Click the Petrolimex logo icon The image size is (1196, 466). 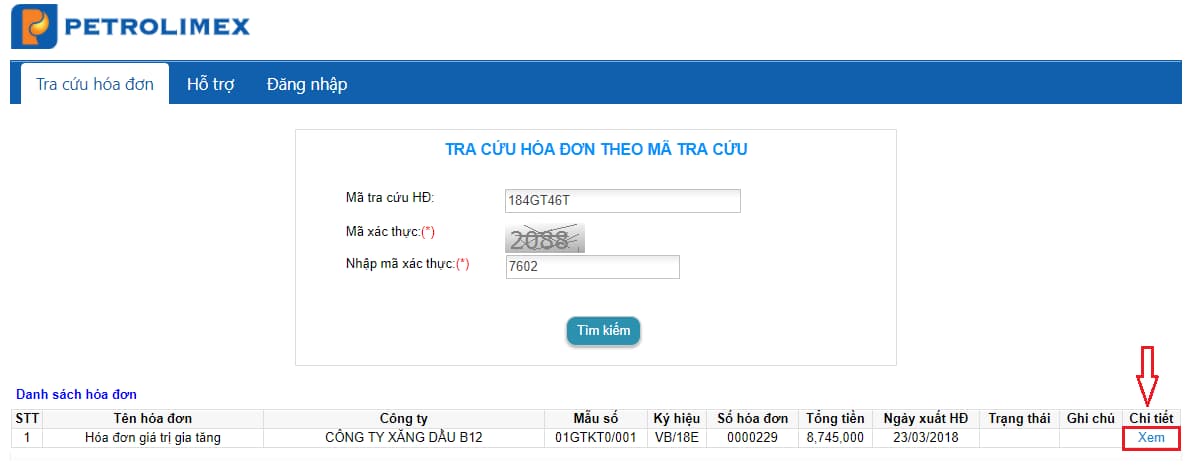click(34, 27)
